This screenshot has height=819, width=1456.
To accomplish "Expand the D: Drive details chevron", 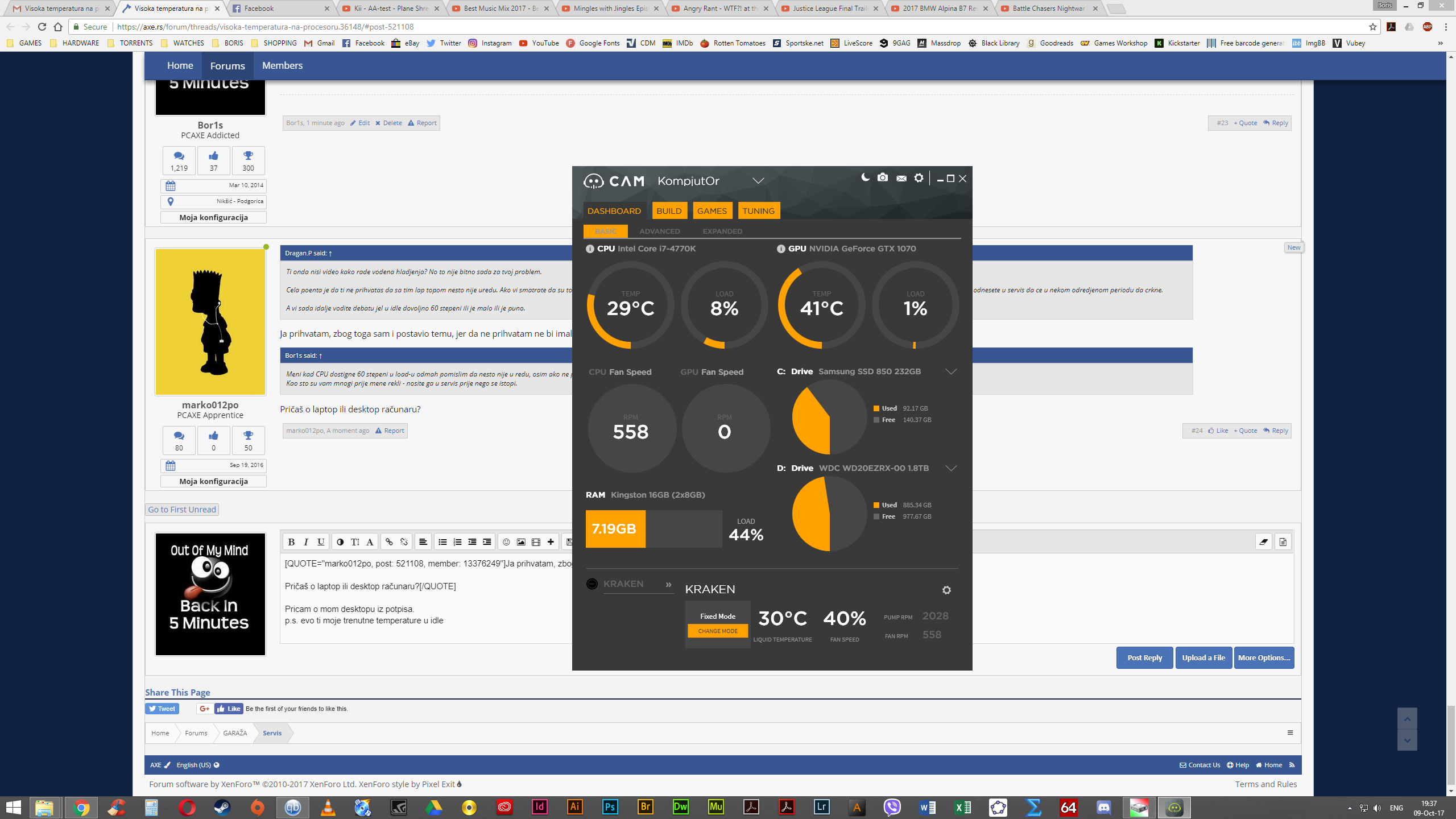I will point(951,468).
